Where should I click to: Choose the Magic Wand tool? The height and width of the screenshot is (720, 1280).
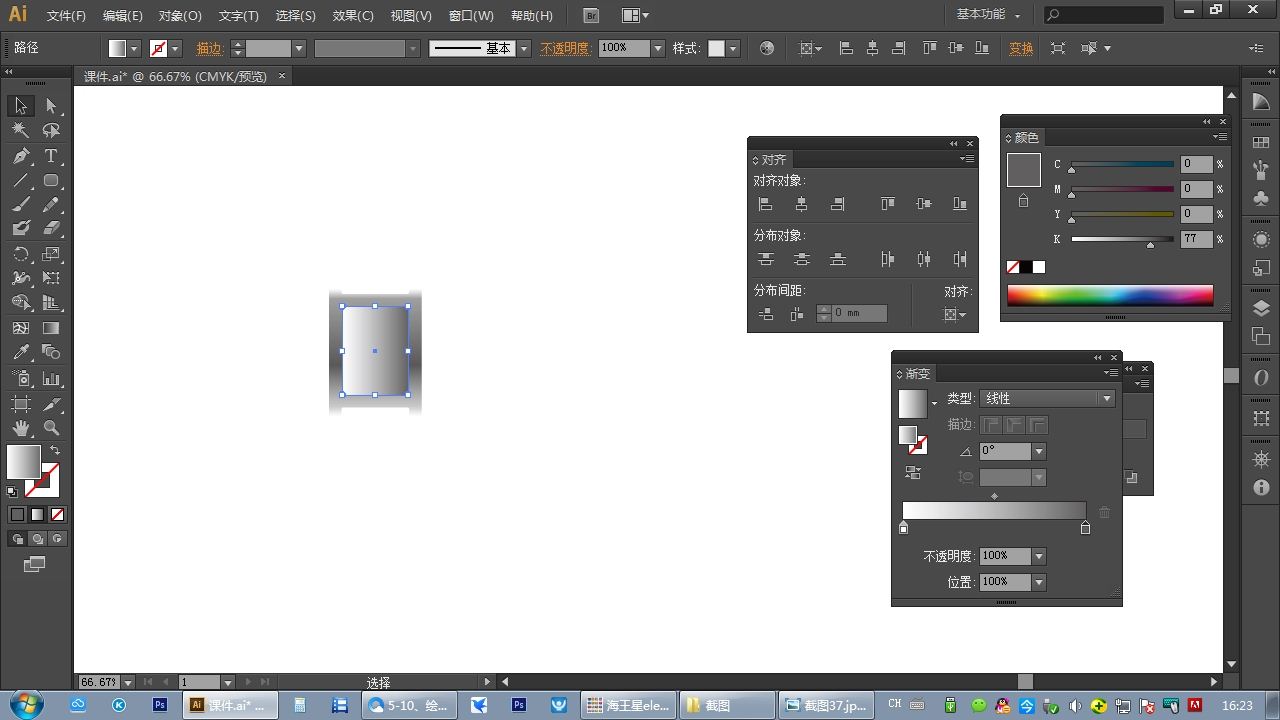click(20, 130)
